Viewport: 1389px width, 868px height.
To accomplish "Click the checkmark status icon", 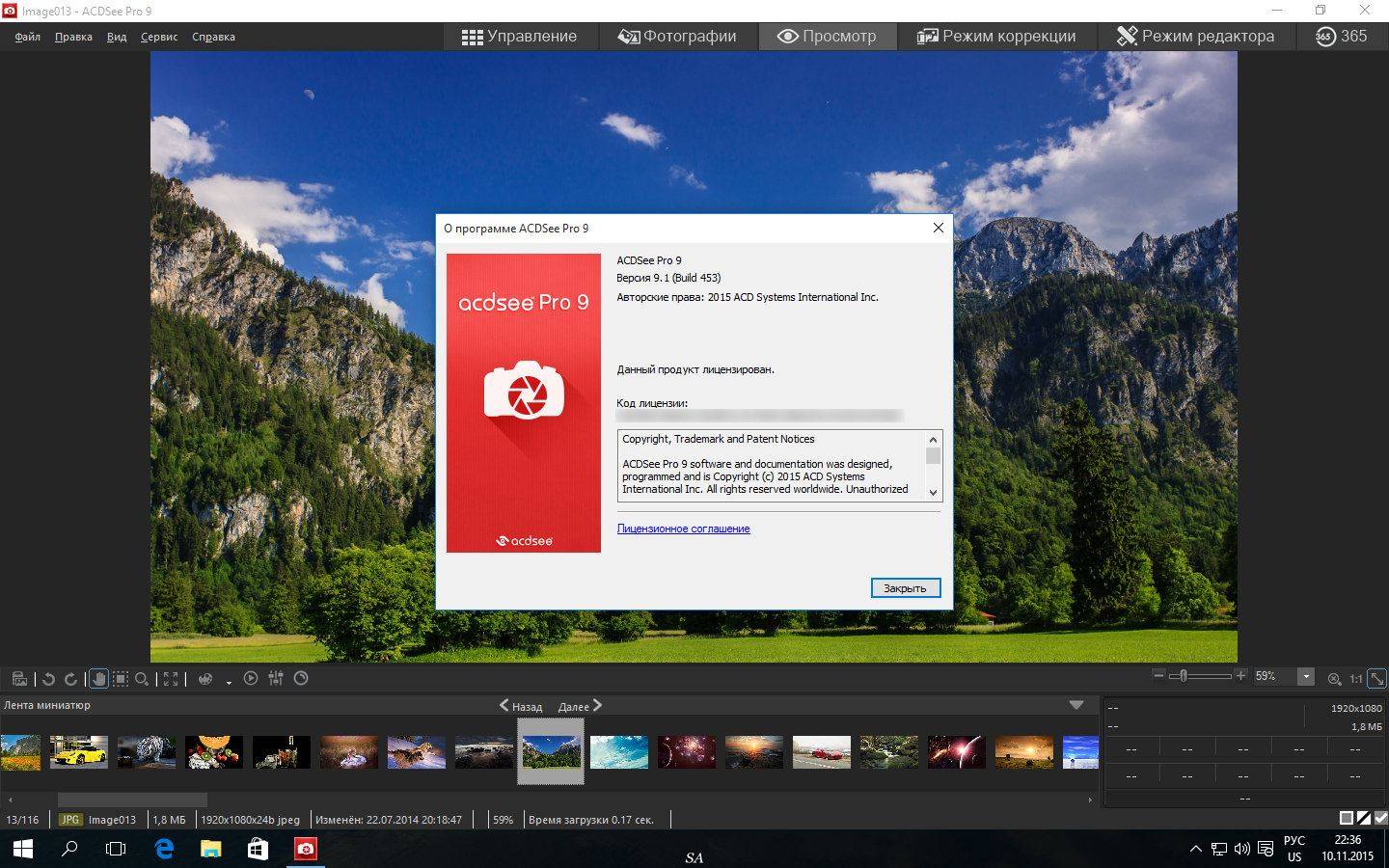I will (1379, 818).
